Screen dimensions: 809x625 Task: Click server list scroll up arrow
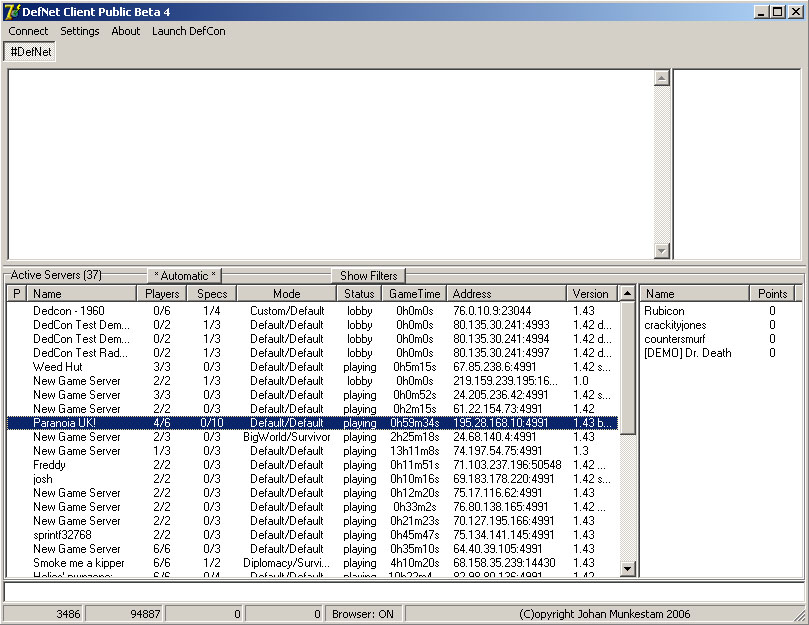[627, 293]
